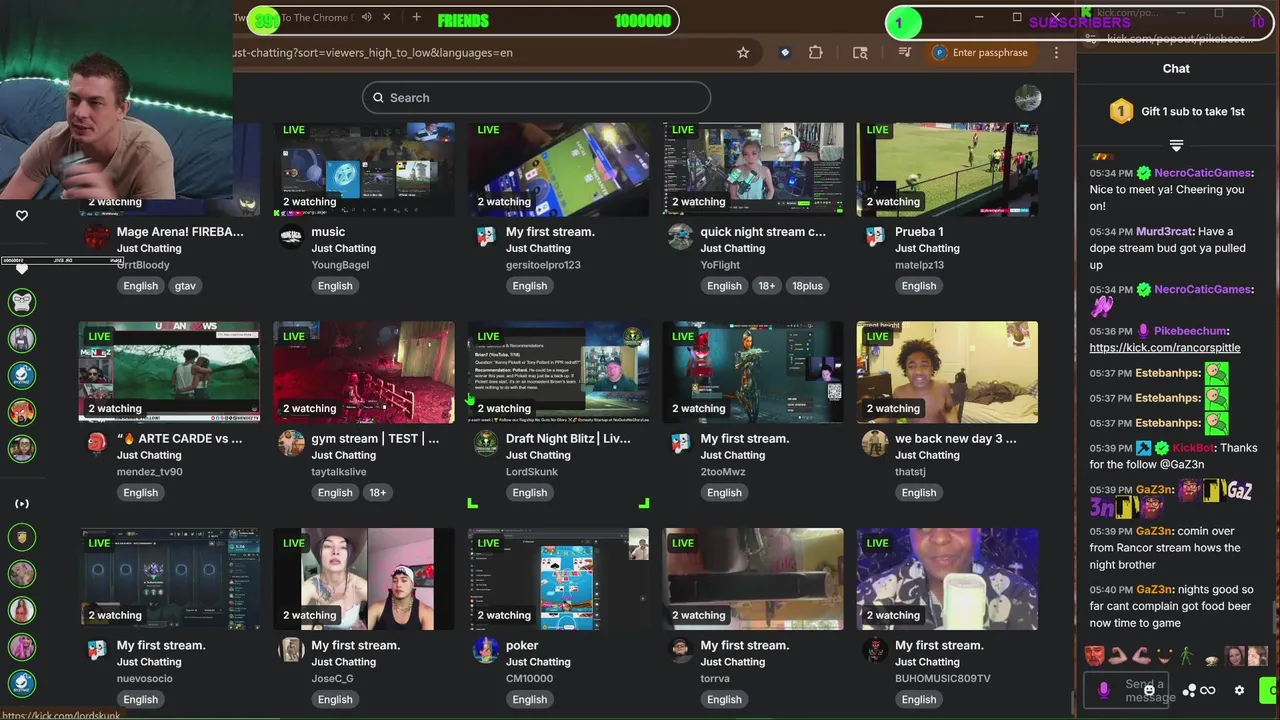The image size is (1280, 720).
Task: Visit the thatstj channel name
Action: tap(915, 472)
